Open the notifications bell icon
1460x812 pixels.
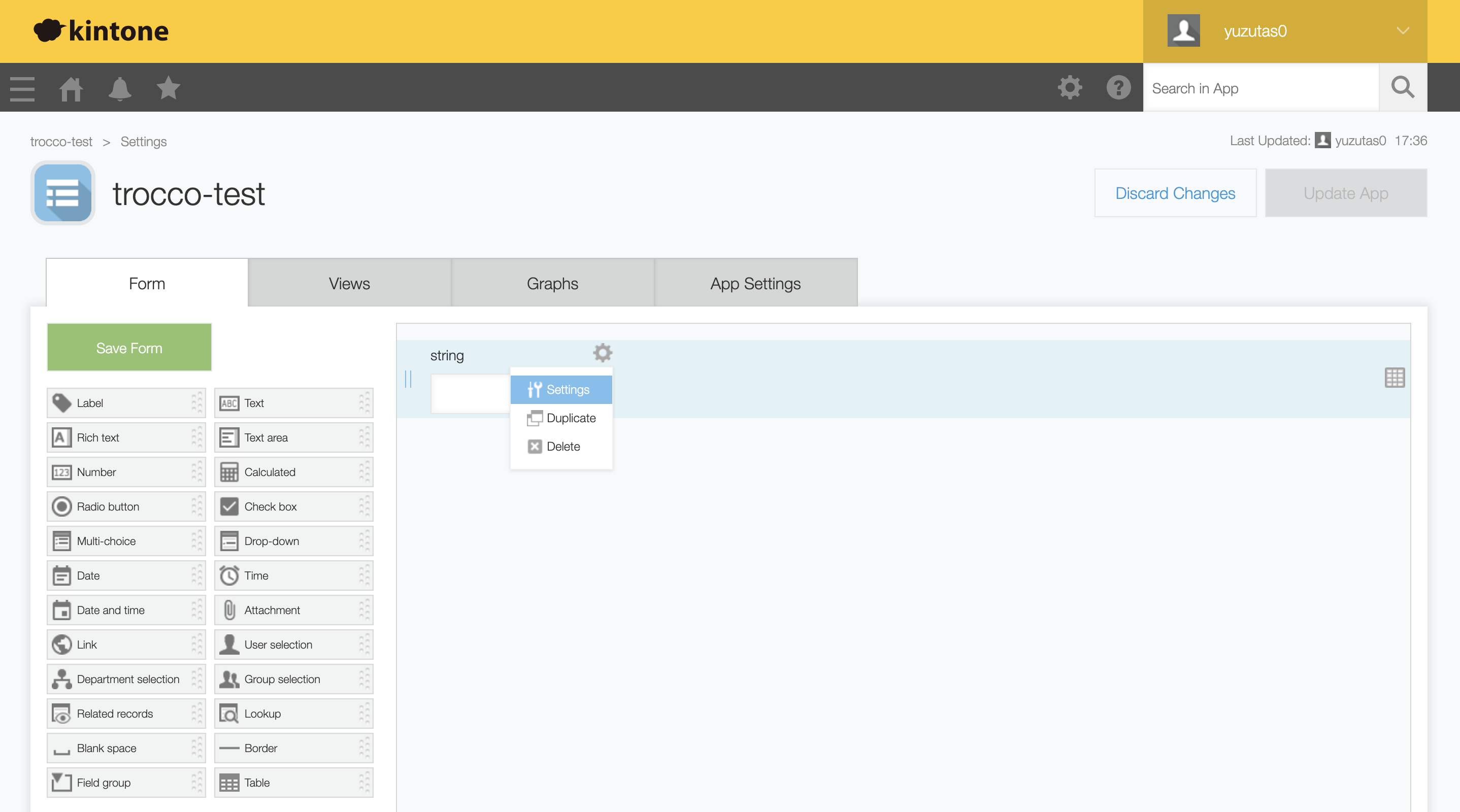pyautogui.click(x=120, y=88)
